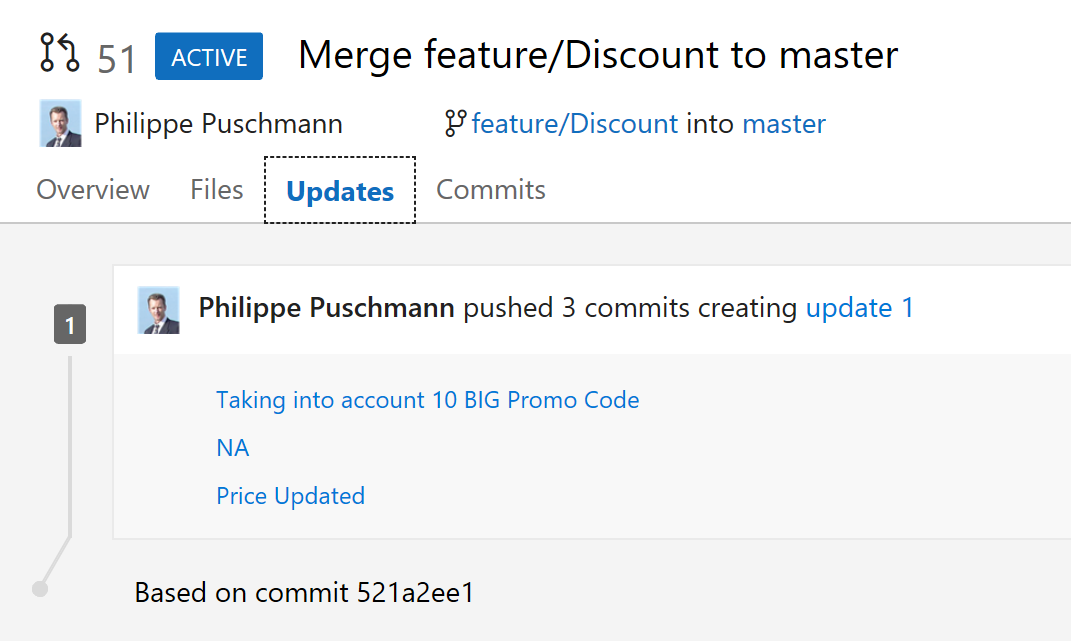Click the ACTIVE status badge
The height and width of the screenshot is (641, 1071).
[x=208, y=57]
